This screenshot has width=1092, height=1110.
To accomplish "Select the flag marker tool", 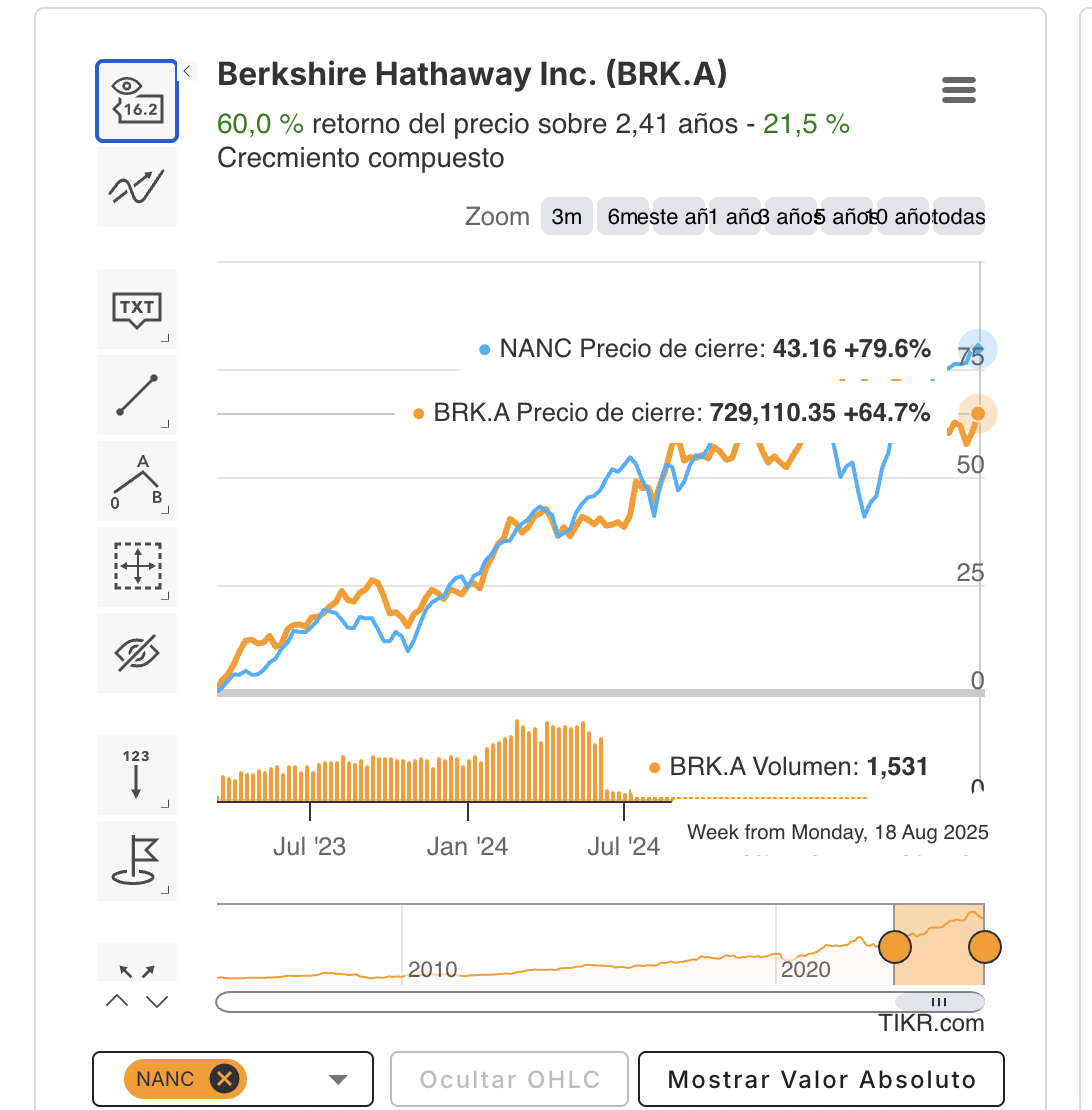I will (137, 860).
